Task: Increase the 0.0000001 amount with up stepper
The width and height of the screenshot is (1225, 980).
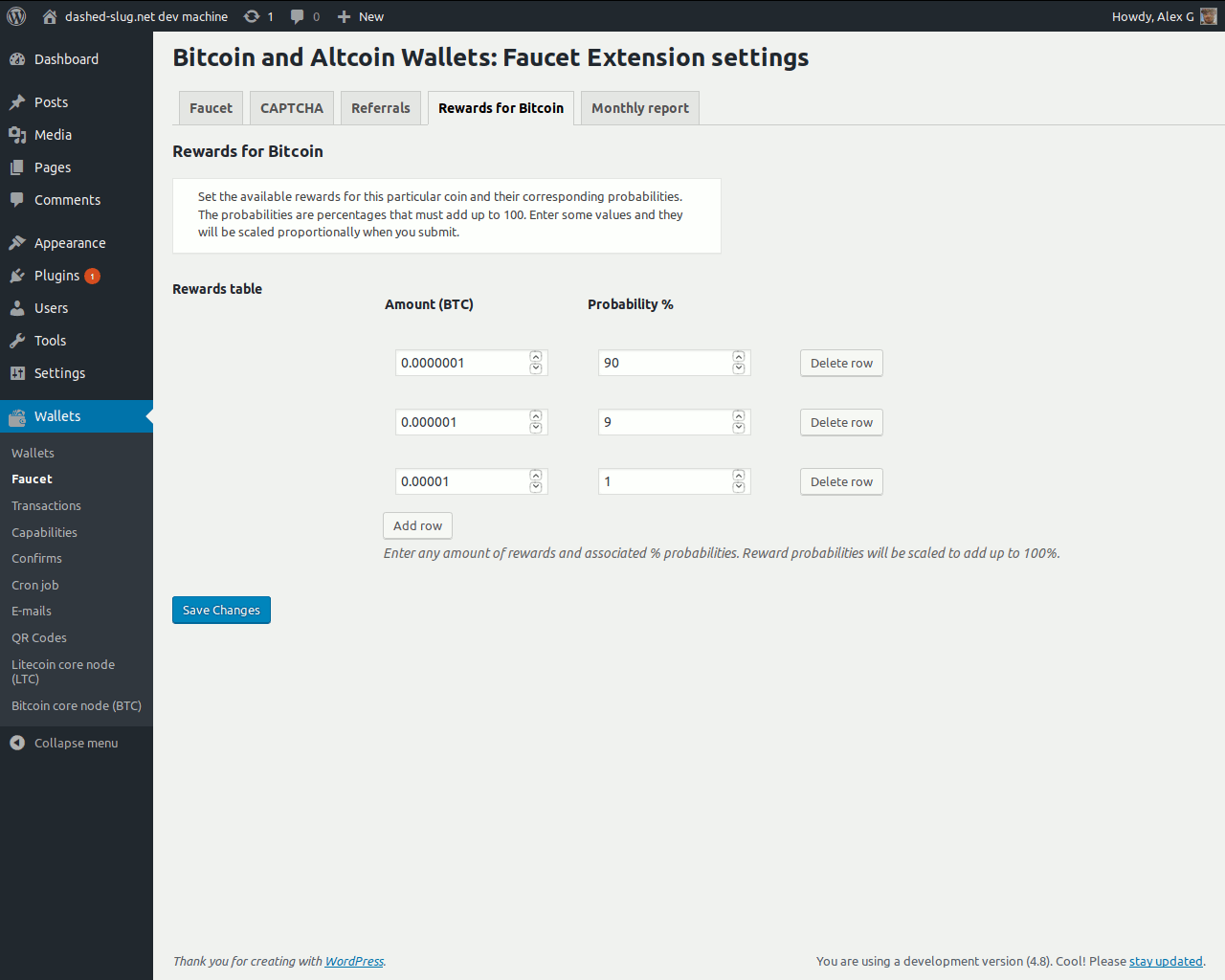Action: (536, 357)
